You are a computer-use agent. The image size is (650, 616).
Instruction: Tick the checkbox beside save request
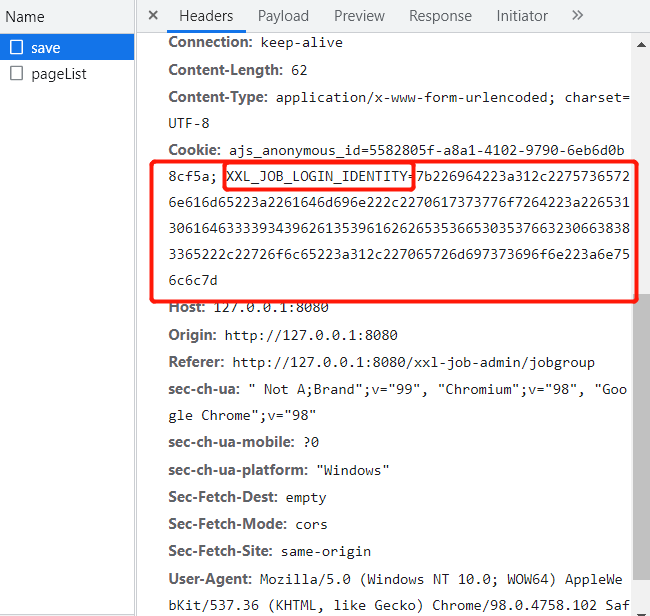point(17,47)
